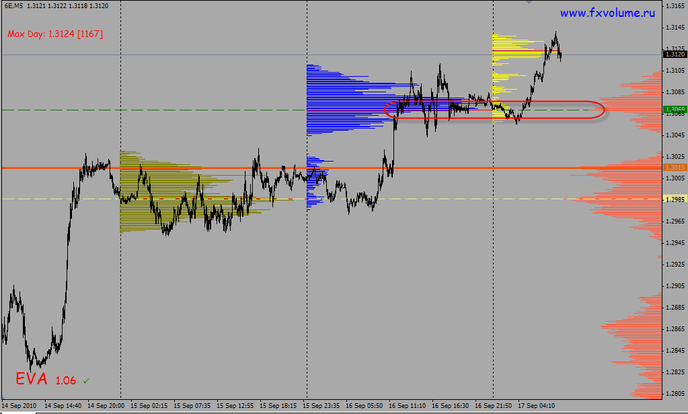This screenshot has height=414, width=688.
Task: Click the chart shift triangle marker at top
Action: coord(529,2)
